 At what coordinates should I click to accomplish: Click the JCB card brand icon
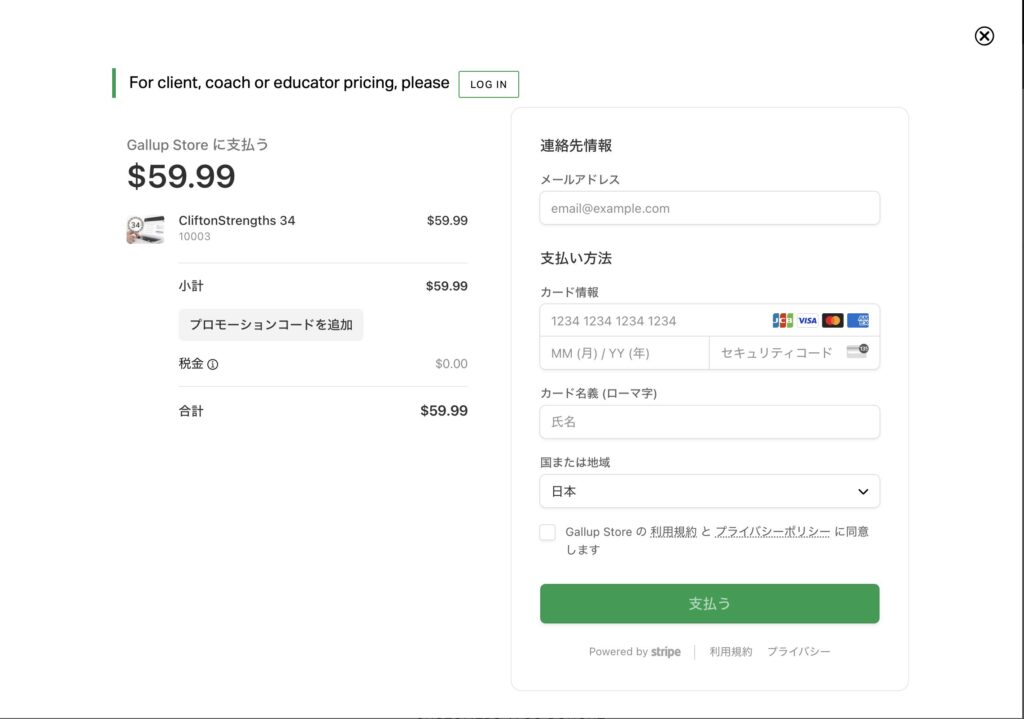[782, 321]
